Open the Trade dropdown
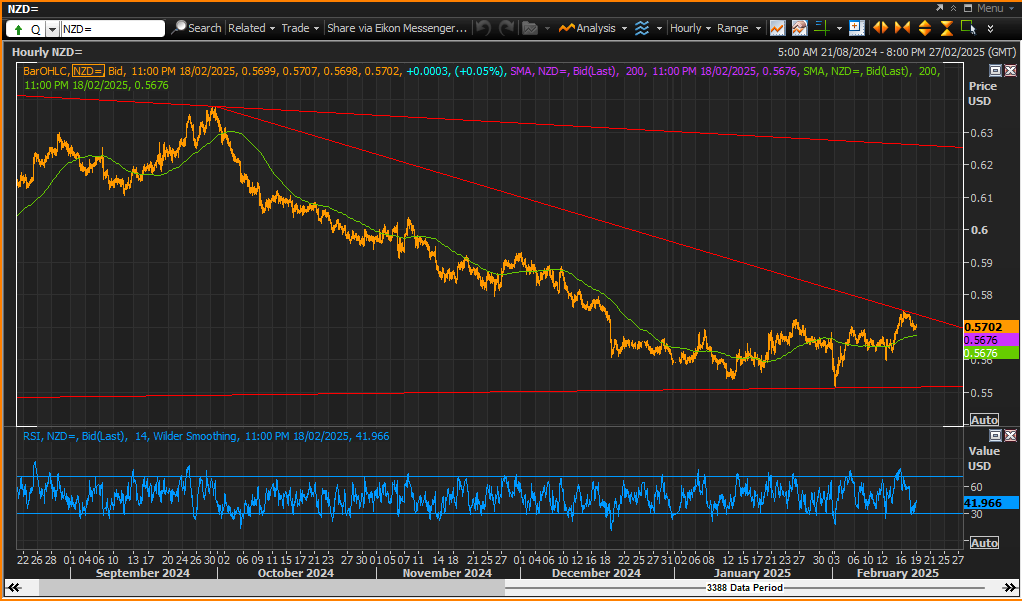This screenshot has width=1022, height=601. (x=300, y=28)
